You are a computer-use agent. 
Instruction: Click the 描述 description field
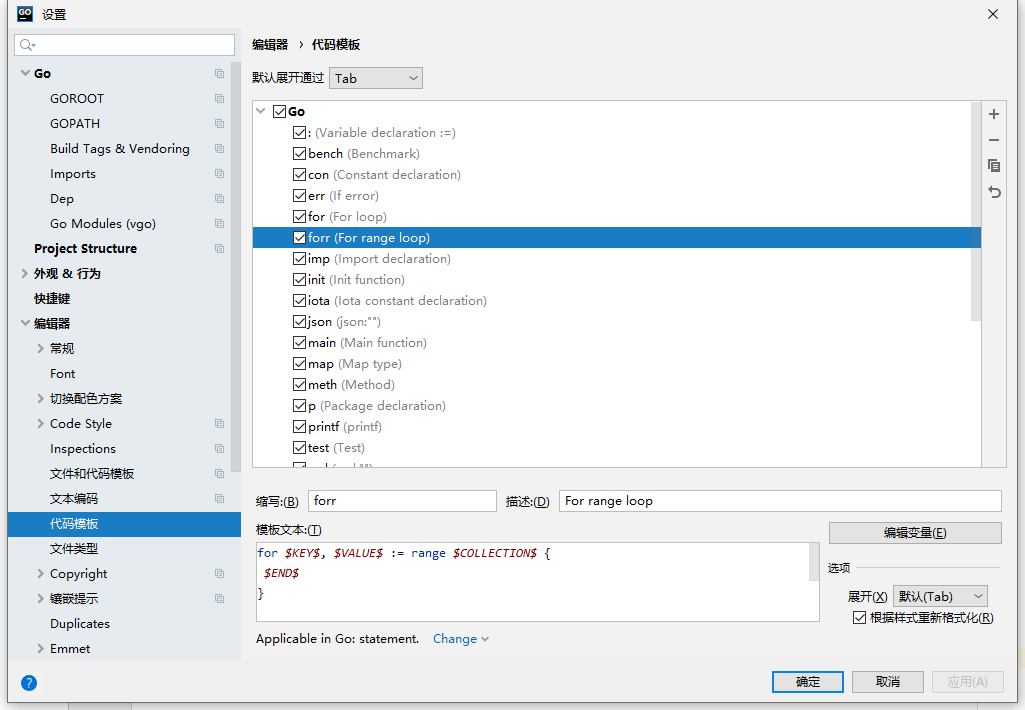coord(780,501)
